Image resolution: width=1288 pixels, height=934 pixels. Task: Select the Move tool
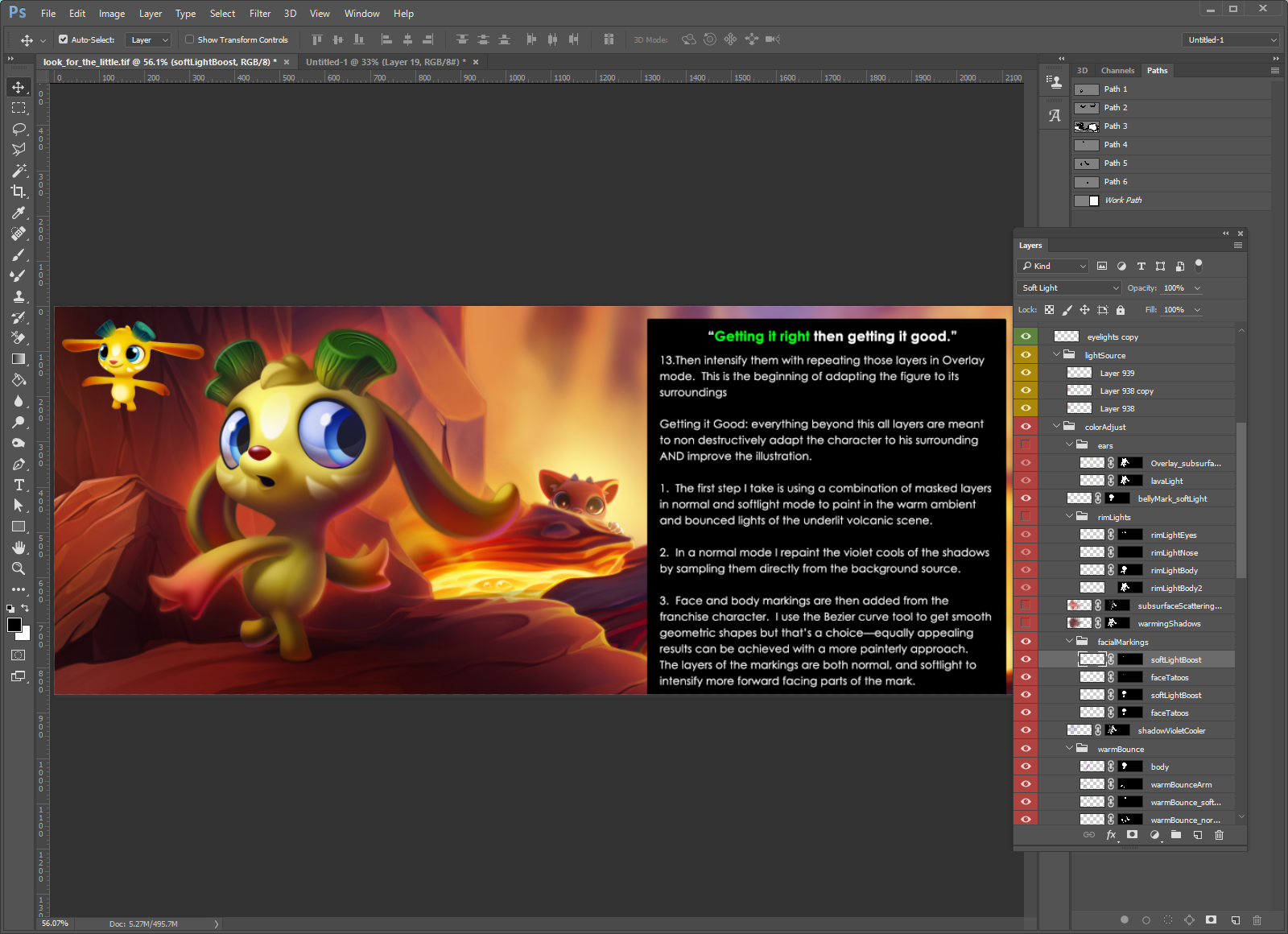click(x=19, y=87)
